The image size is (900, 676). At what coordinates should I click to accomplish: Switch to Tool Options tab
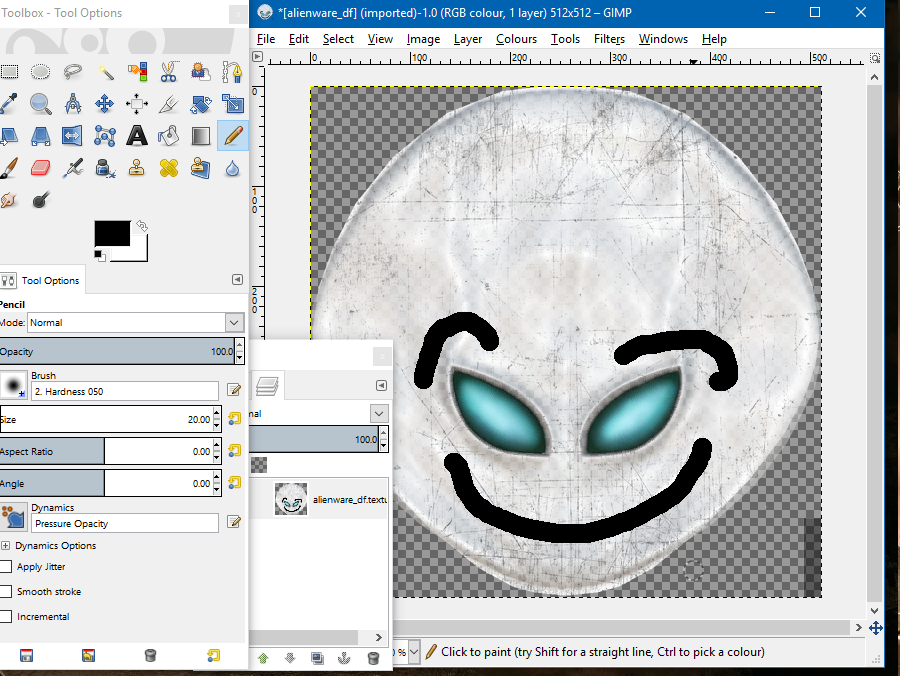pyautogui.click(x=42, y=280)
